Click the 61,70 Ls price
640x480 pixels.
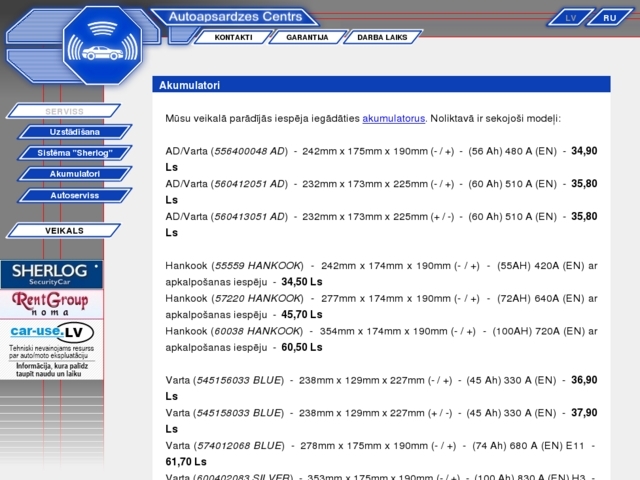coord(186,462)
